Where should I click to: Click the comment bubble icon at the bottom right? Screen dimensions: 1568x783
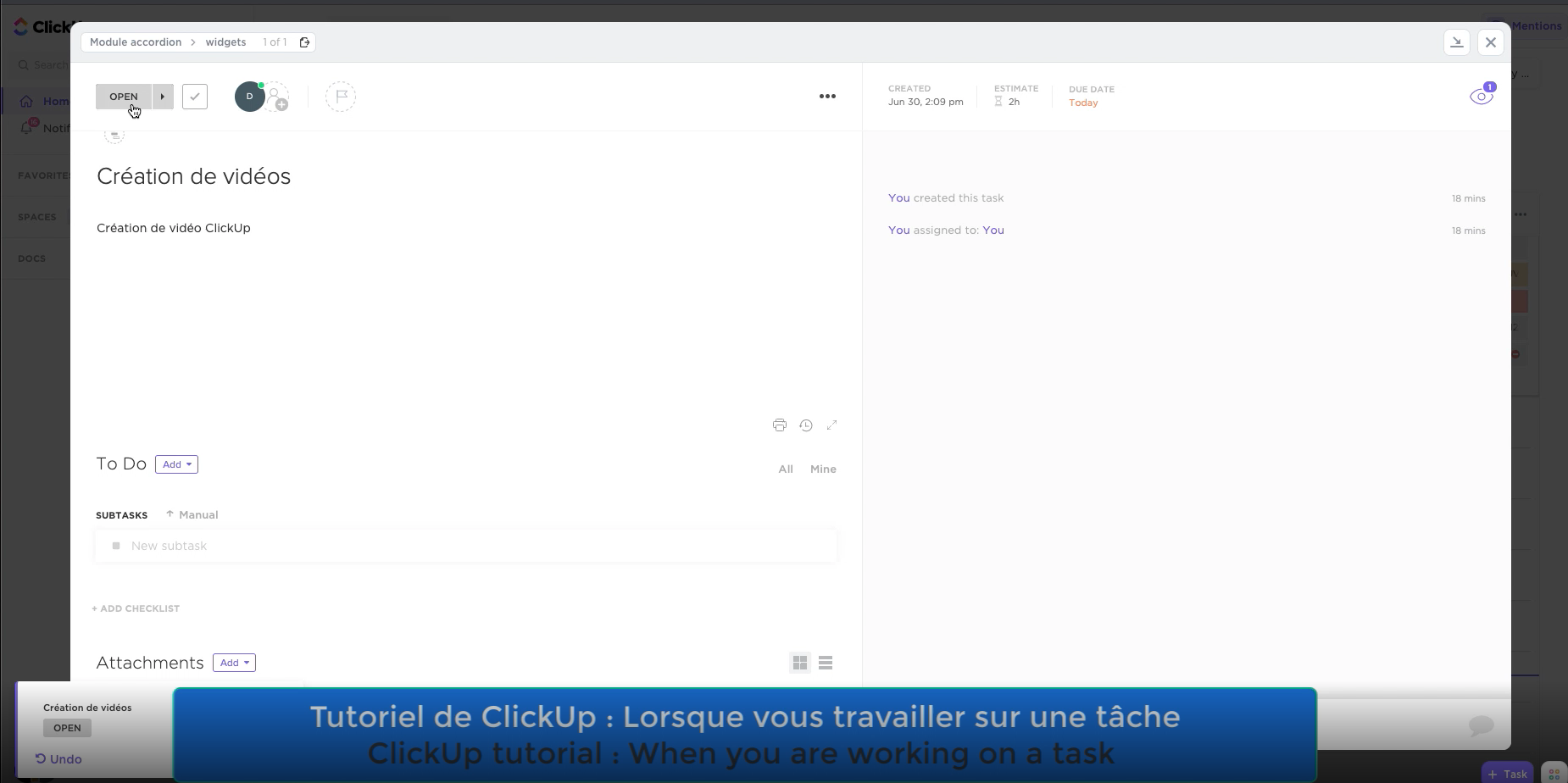point(1481,725)
